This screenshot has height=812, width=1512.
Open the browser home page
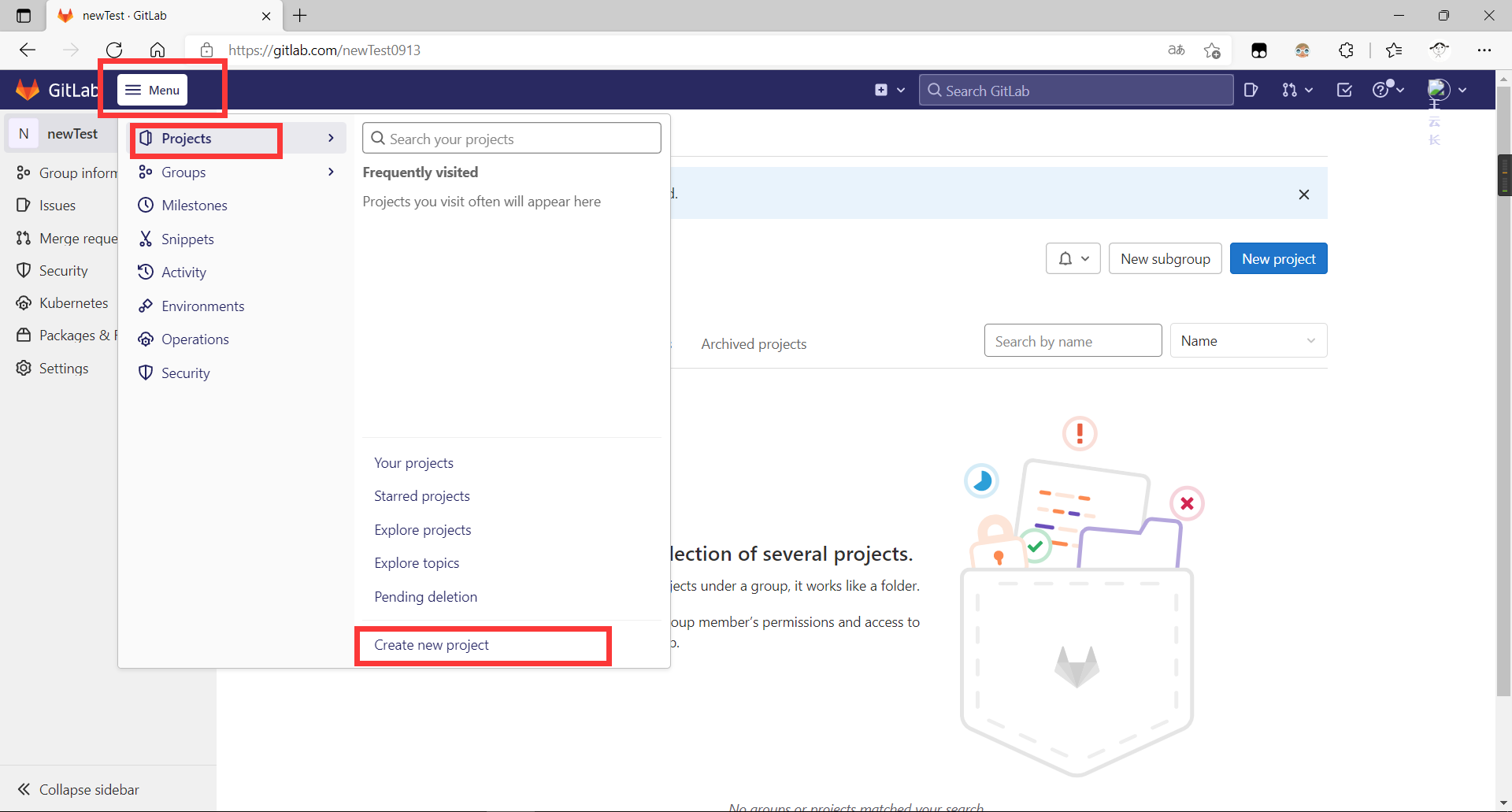point(157,50)
